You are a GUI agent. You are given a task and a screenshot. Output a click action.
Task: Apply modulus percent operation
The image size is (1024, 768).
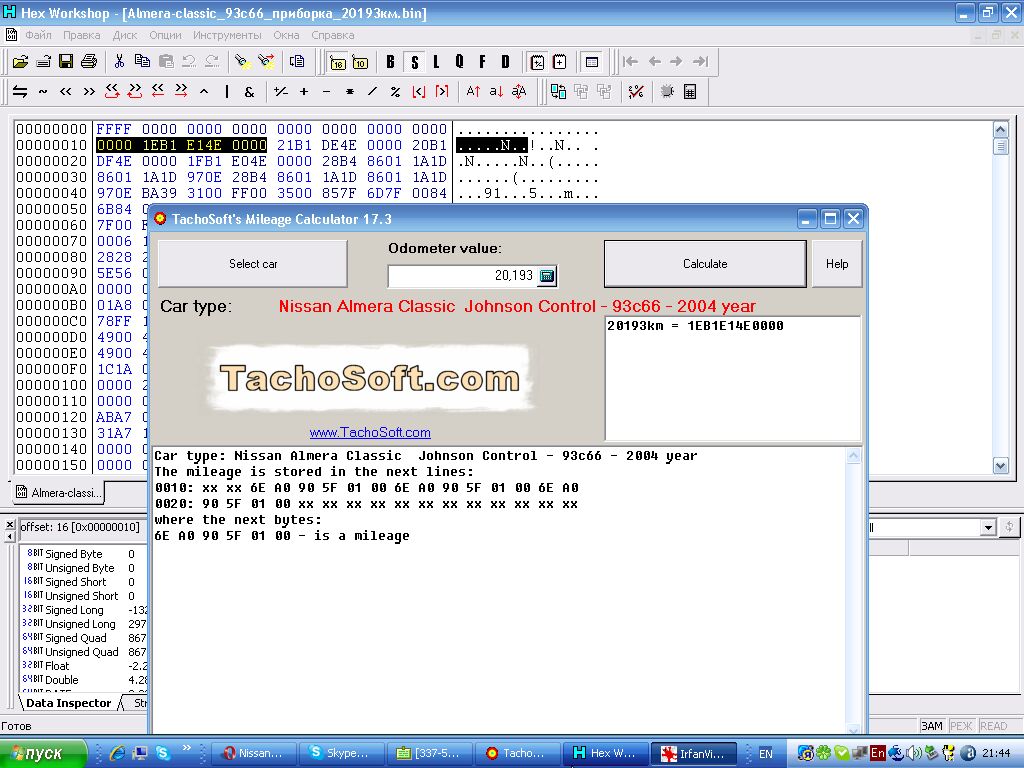tap(395, 92)
